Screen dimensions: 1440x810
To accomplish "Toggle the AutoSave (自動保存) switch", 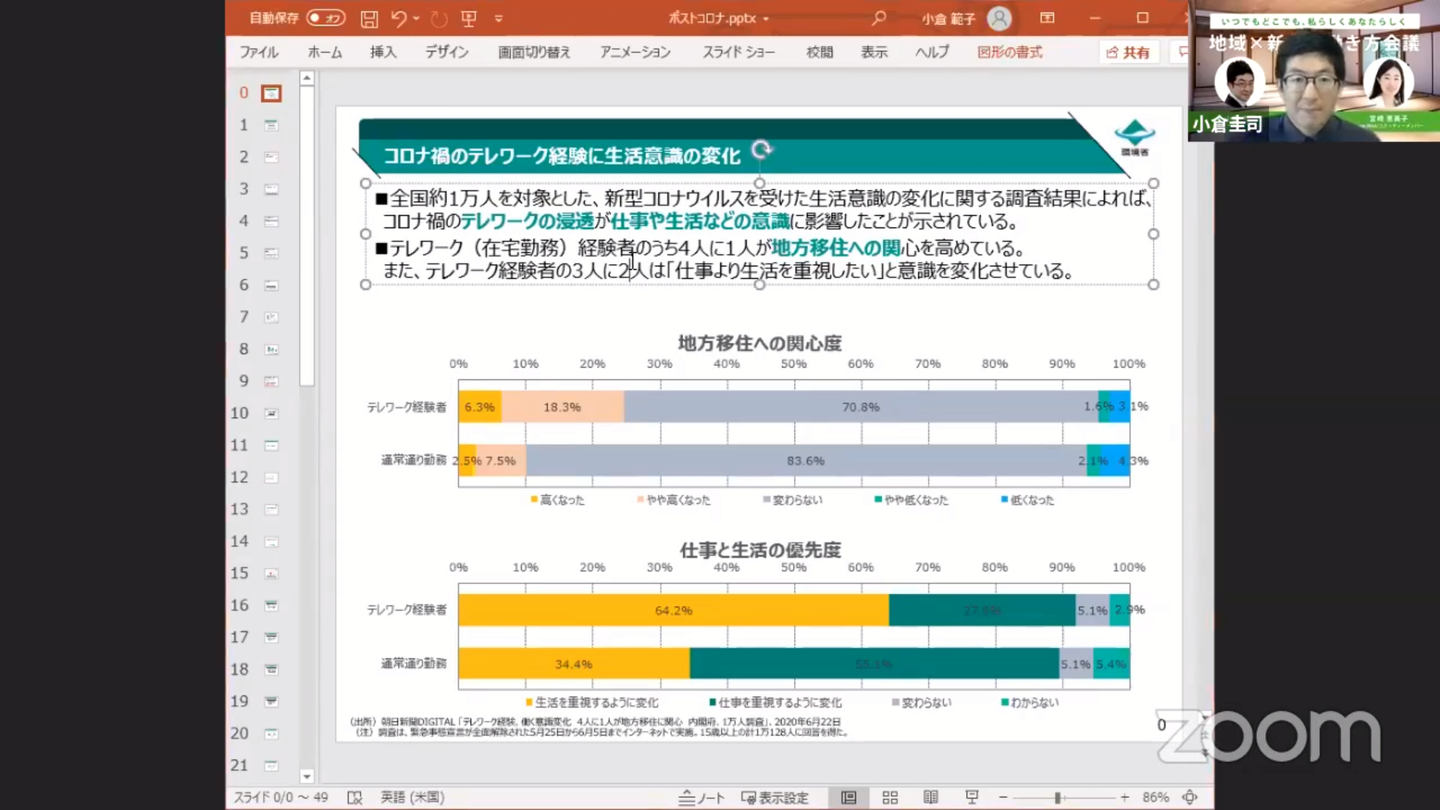I will [x=325, y=18].
